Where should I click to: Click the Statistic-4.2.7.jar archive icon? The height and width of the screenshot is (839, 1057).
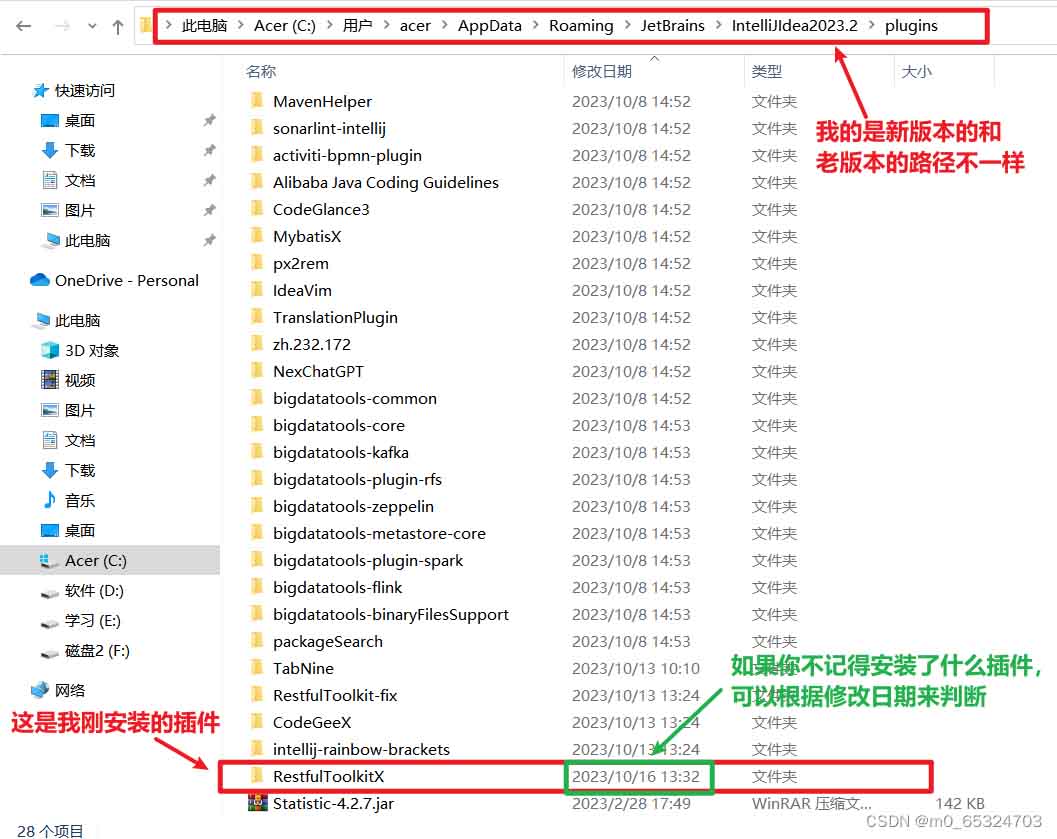pos(258,803)
